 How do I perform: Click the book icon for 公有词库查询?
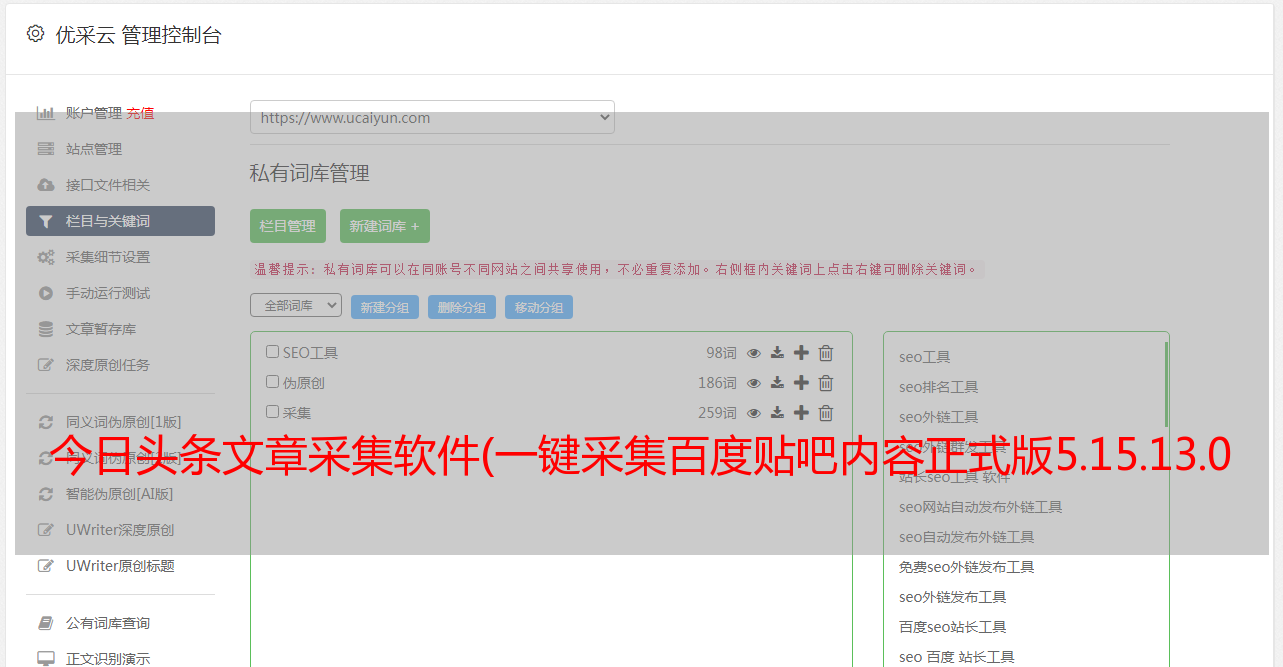coord(46,623)
